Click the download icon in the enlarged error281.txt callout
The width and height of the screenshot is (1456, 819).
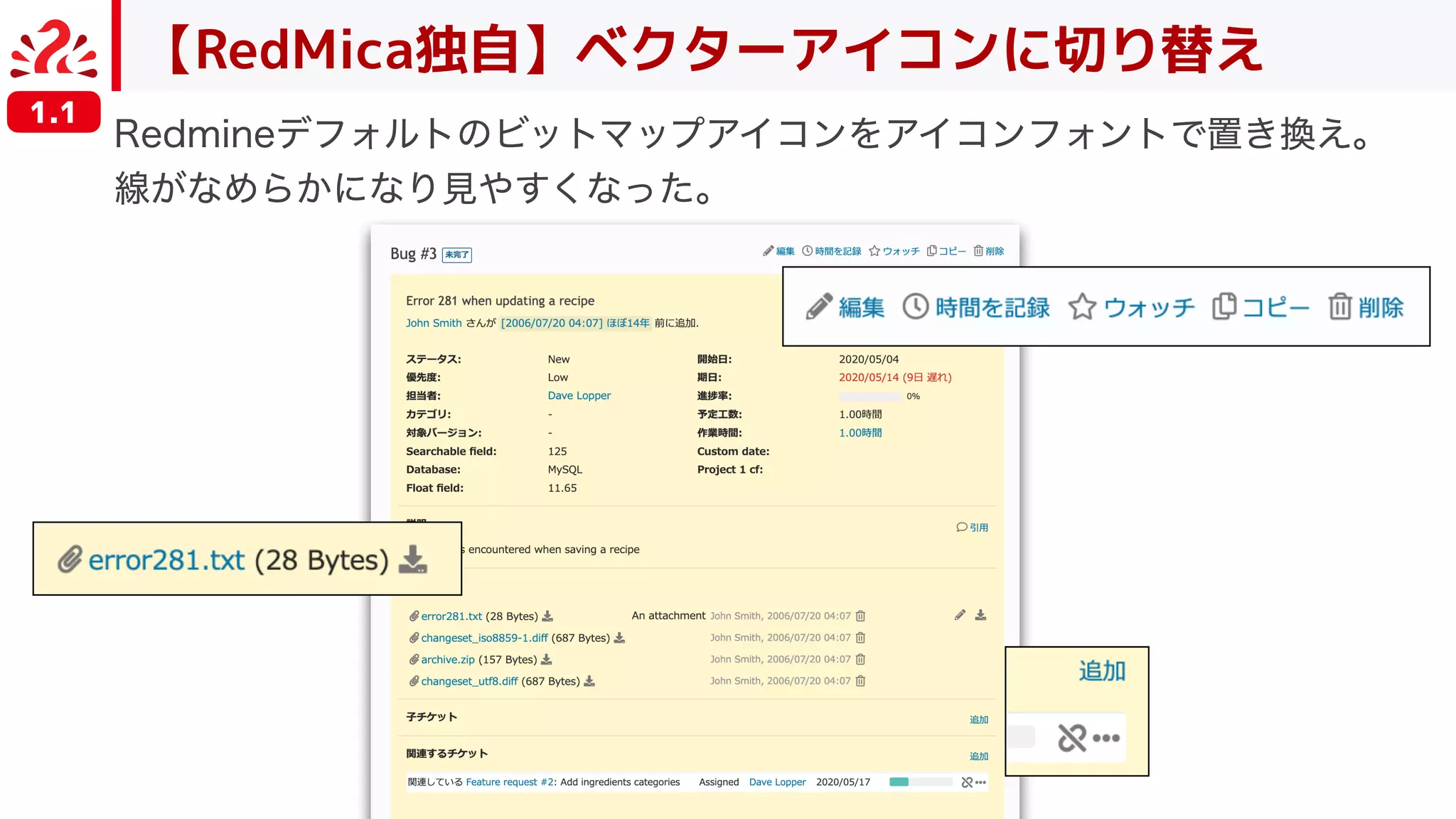click(412, 560)
